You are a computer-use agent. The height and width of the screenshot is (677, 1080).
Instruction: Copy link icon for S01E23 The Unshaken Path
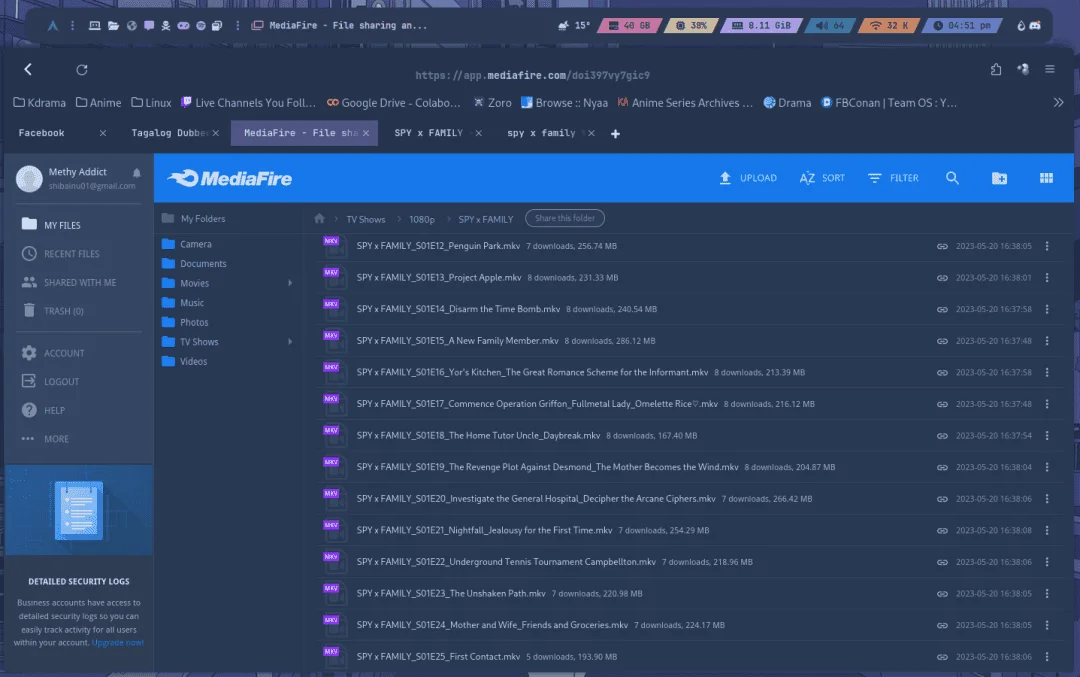click(942, 594)
